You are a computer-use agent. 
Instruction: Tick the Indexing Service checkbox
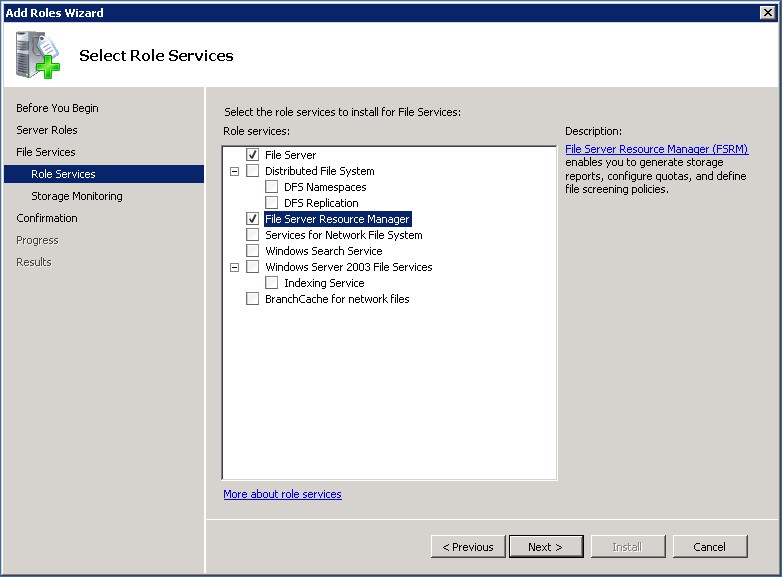coord(272,283)
